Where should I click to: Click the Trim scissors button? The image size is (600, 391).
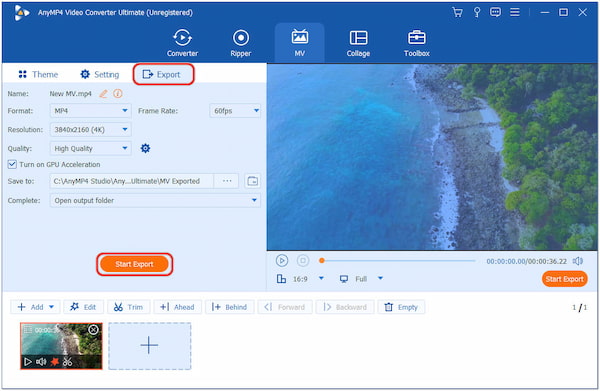pos(129,307)
